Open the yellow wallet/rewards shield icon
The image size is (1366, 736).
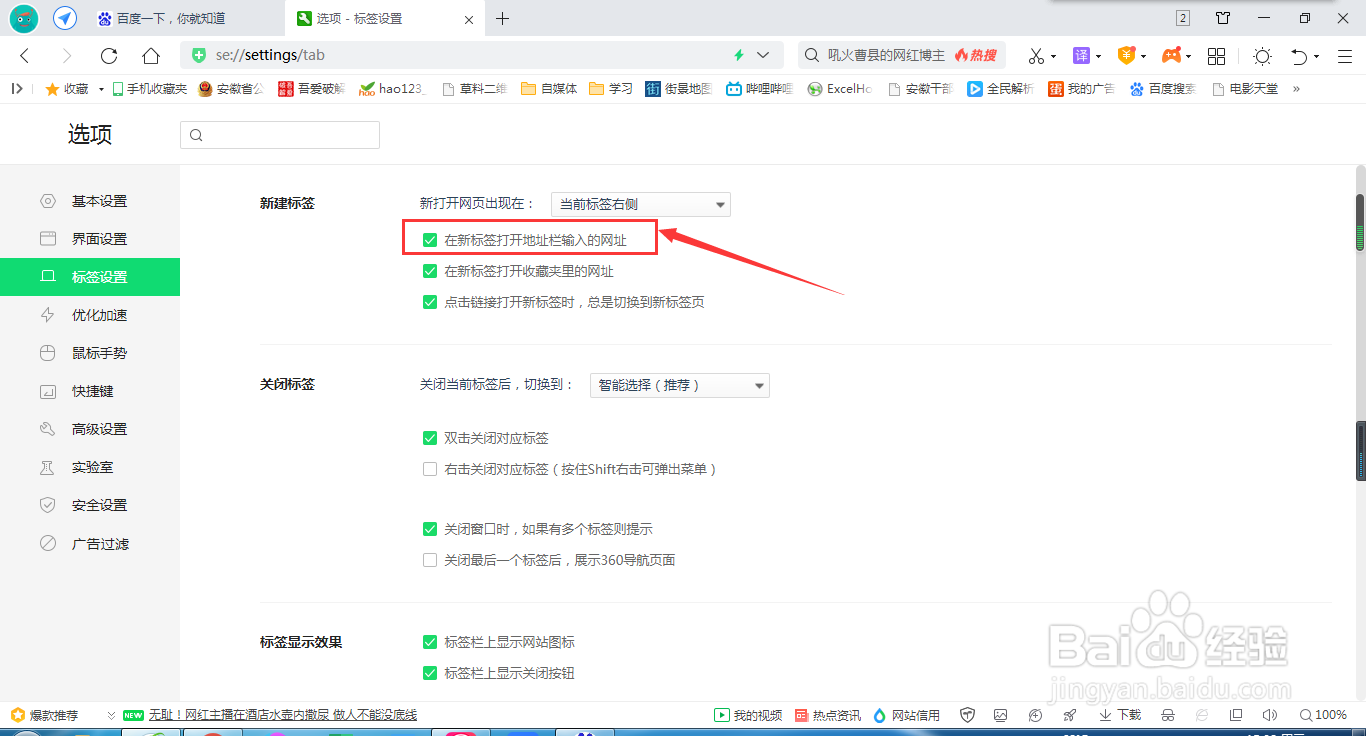pyautogui.click(x=1129, y=56)
